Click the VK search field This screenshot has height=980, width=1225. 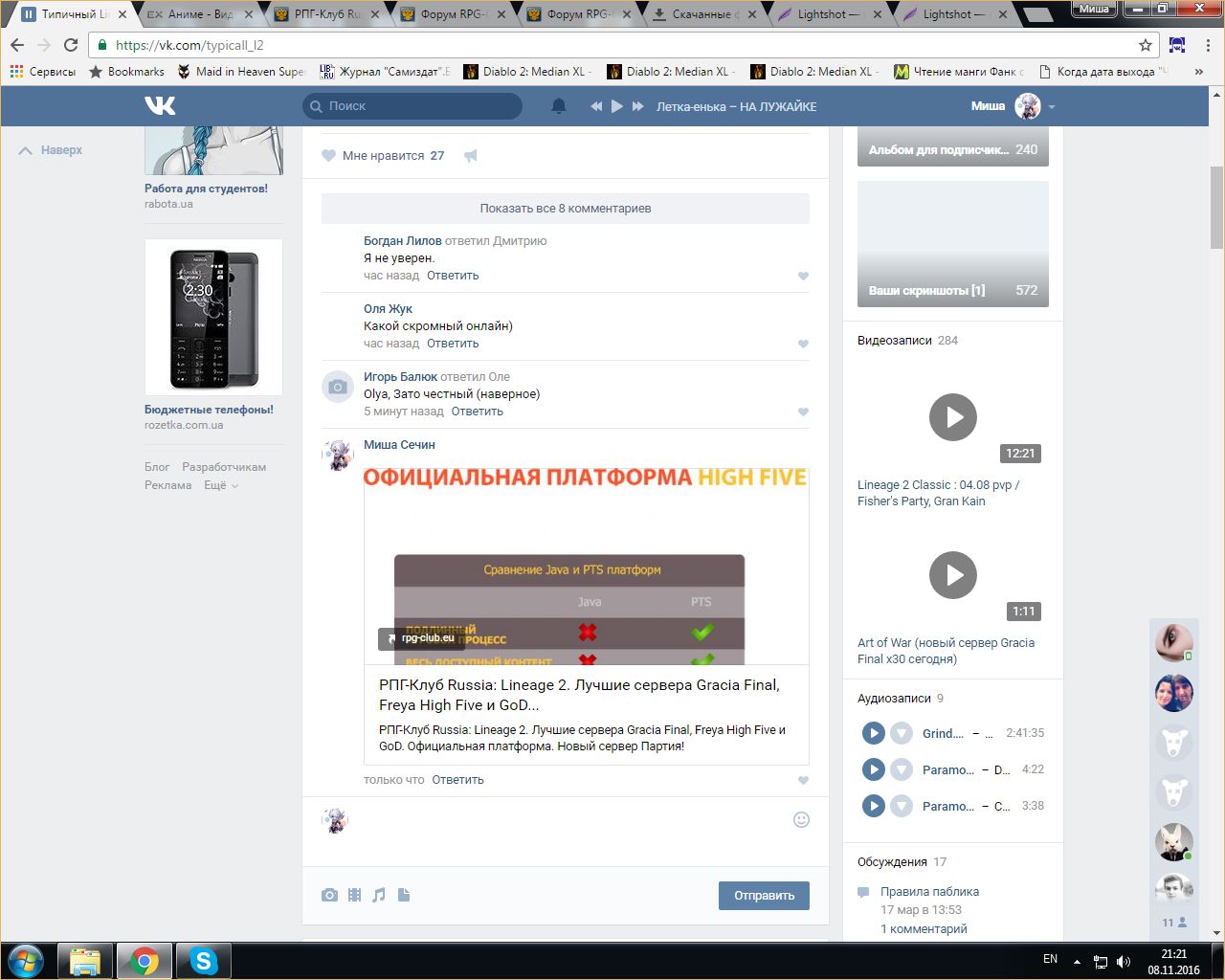tap(412, 106)
